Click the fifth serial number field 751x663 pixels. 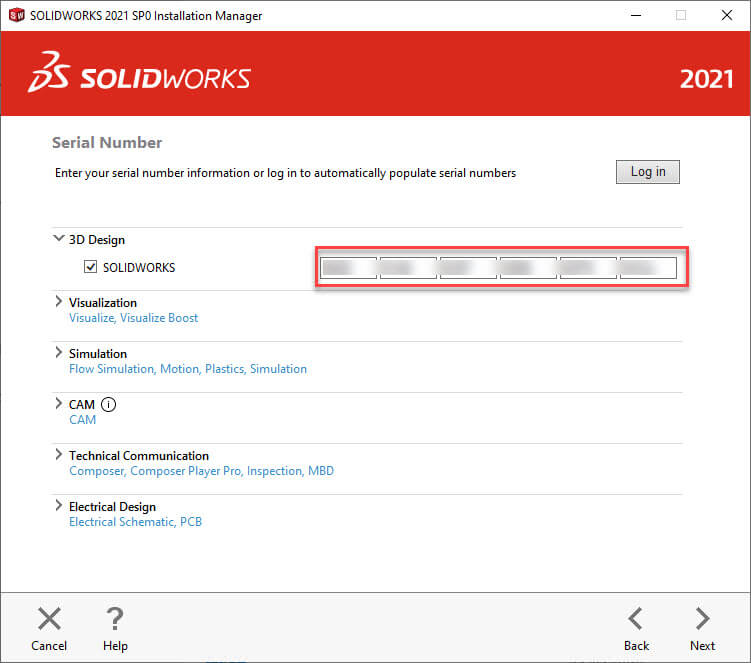click(589, 268)
